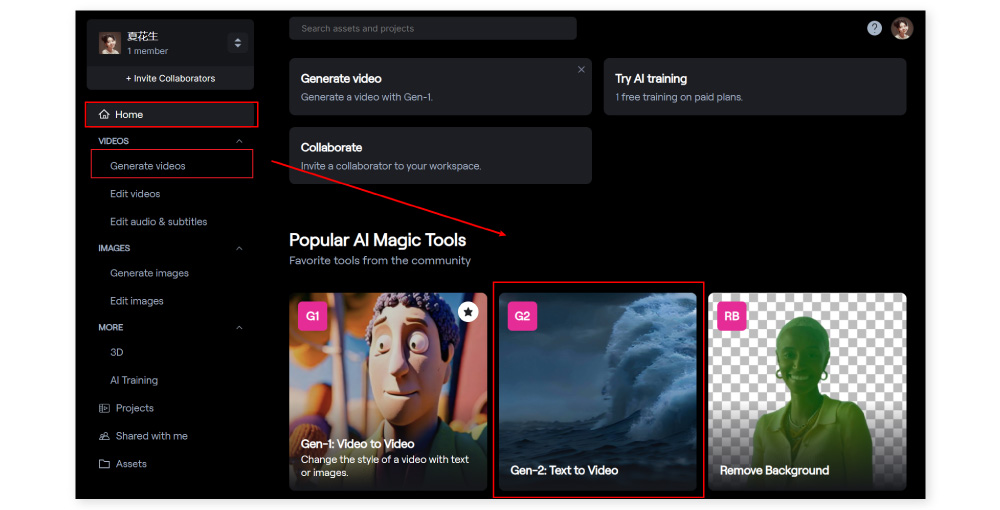Click the search assets and projects field

pos(433,29)
